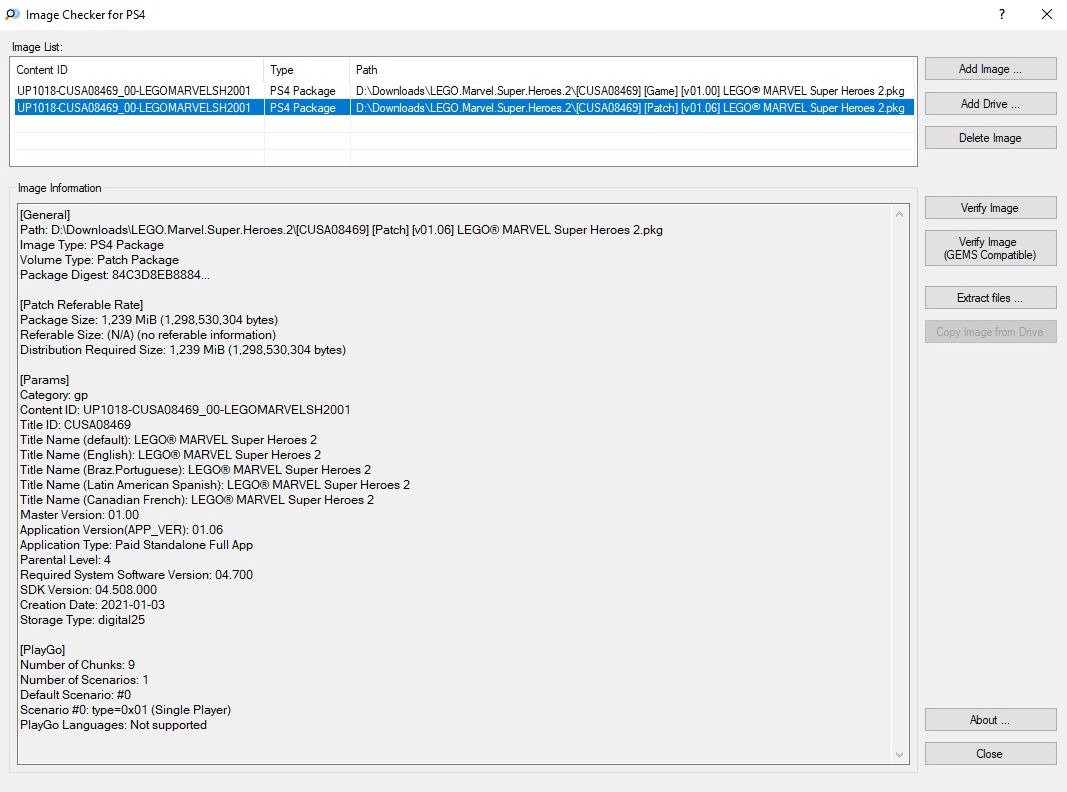Screen dimensions: 1067x792
Task: Click the Default Scenario: #0 line
Action: (76, 694)
